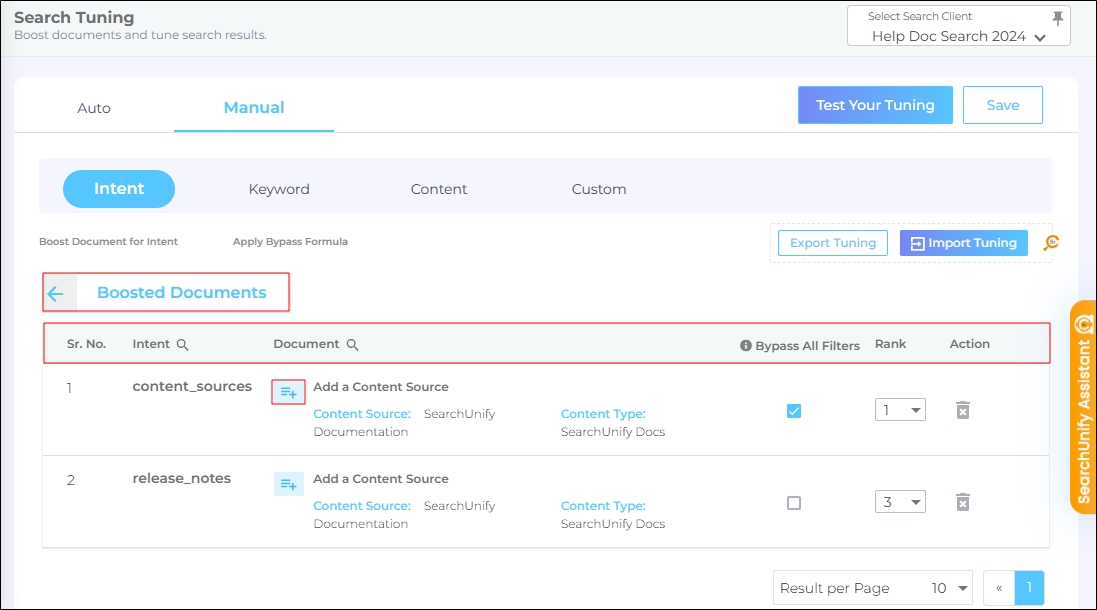Click the orange refresh icon beside Import Tuning
Screen dimensions: 1097x610
pyautogui.click(x=1050, y=243)
